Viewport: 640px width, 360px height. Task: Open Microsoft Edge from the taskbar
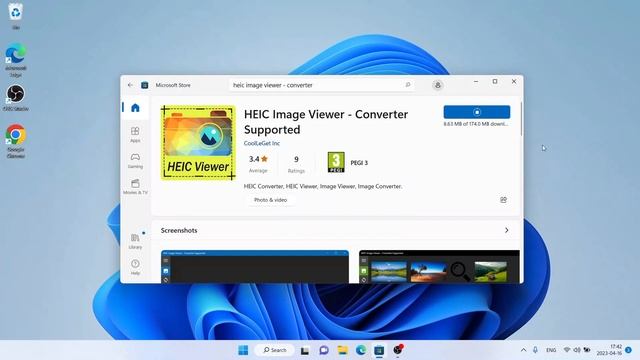point(361,350)
